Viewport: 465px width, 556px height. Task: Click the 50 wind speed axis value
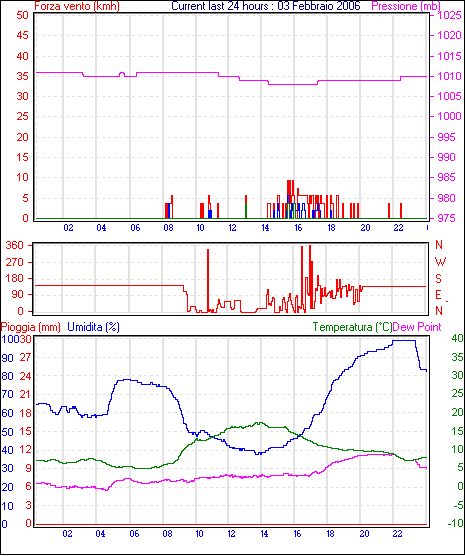click(x=22, y=15)
